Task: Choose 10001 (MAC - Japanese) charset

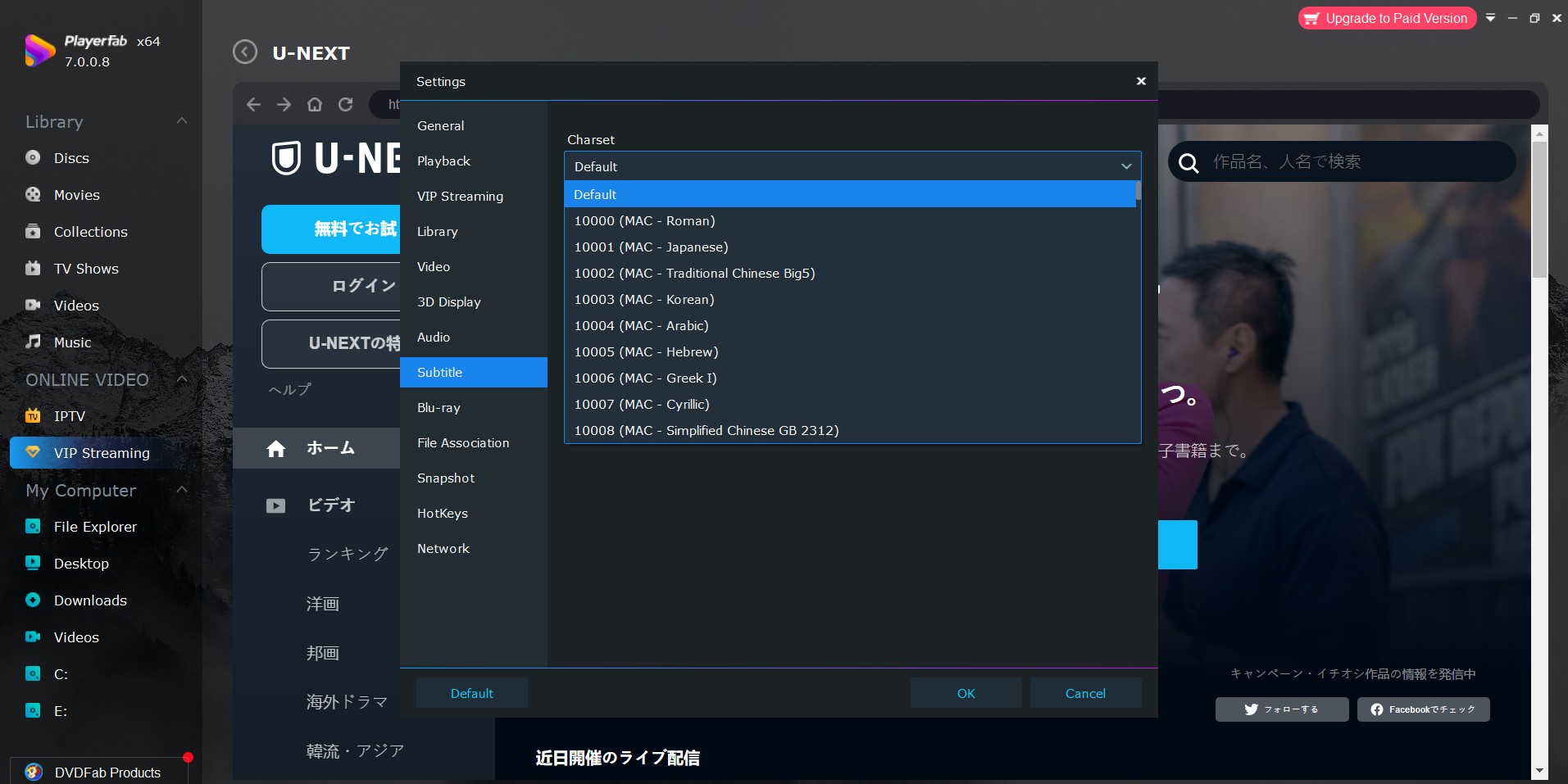Action: click(850, 247)
